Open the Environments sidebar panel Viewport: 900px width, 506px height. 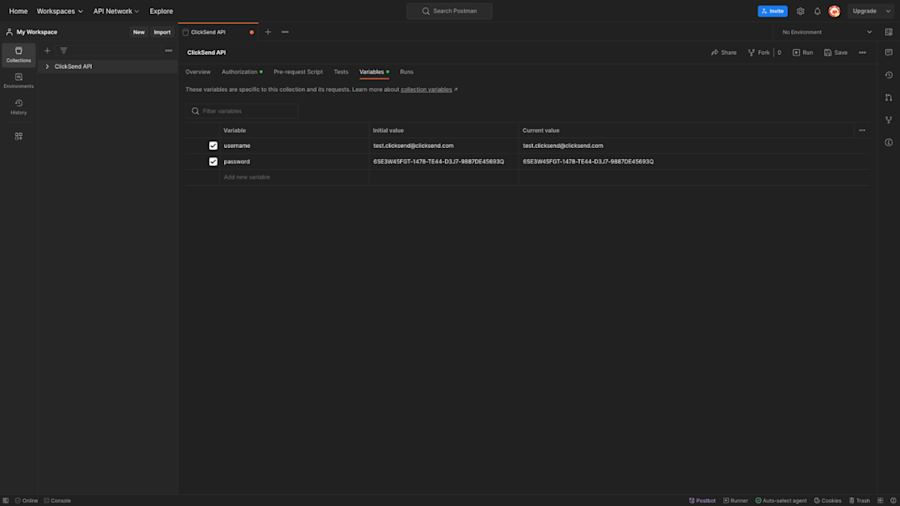[x=18, y=81]
